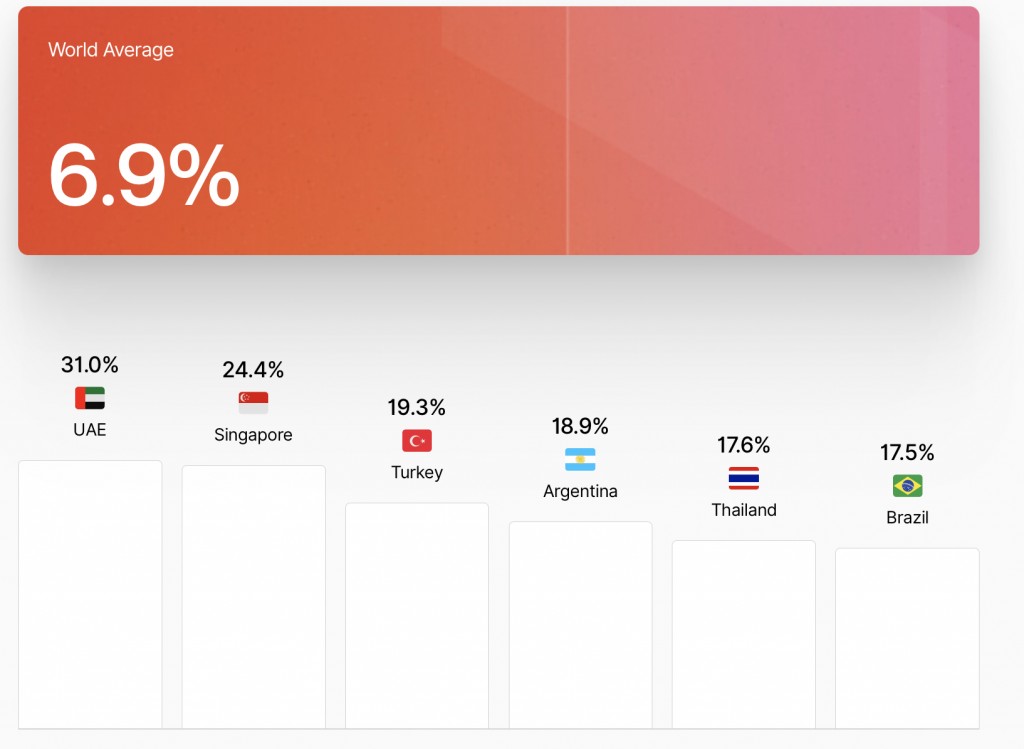Image resolution: width=1024 pixels, height=749 pixels.
Task: Select the Thailand bar column
Action: point(743,634)
